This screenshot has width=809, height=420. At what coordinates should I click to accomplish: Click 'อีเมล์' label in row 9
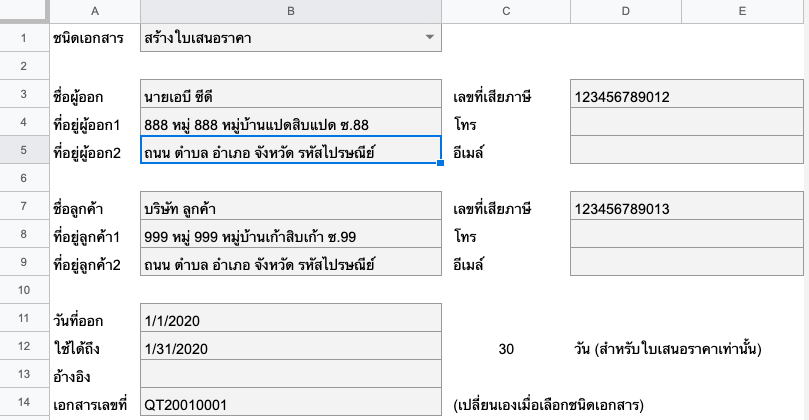pyautogui.click(x=468, y=264)
